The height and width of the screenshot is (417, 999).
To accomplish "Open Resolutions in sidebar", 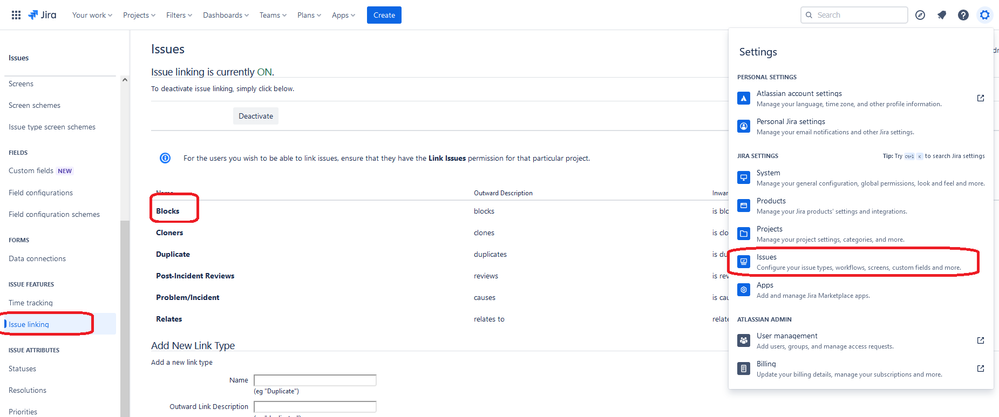I will point(27,390).
